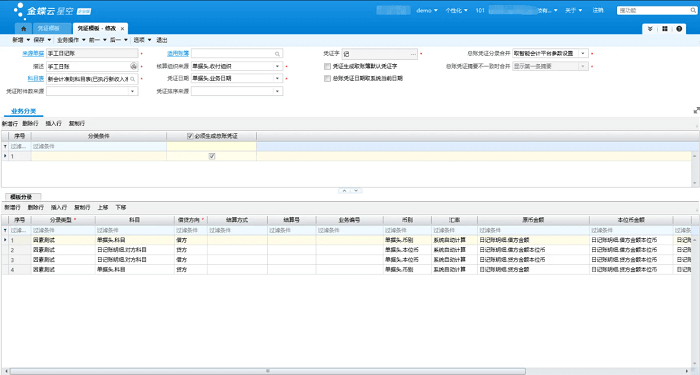Viewport: 700px width, 375px height.
Task: Open the 保存 dropdown arrow
Action: coord(49,40)
